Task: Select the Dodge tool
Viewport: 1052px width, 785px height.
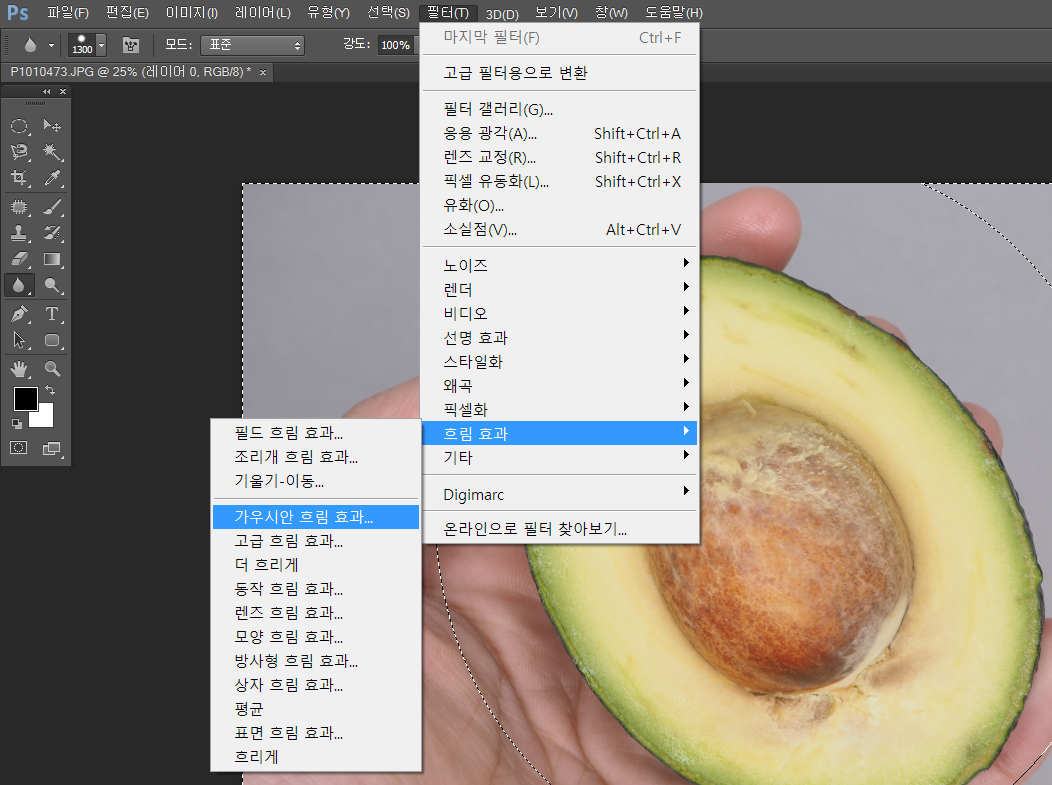Action: (52, 285)
